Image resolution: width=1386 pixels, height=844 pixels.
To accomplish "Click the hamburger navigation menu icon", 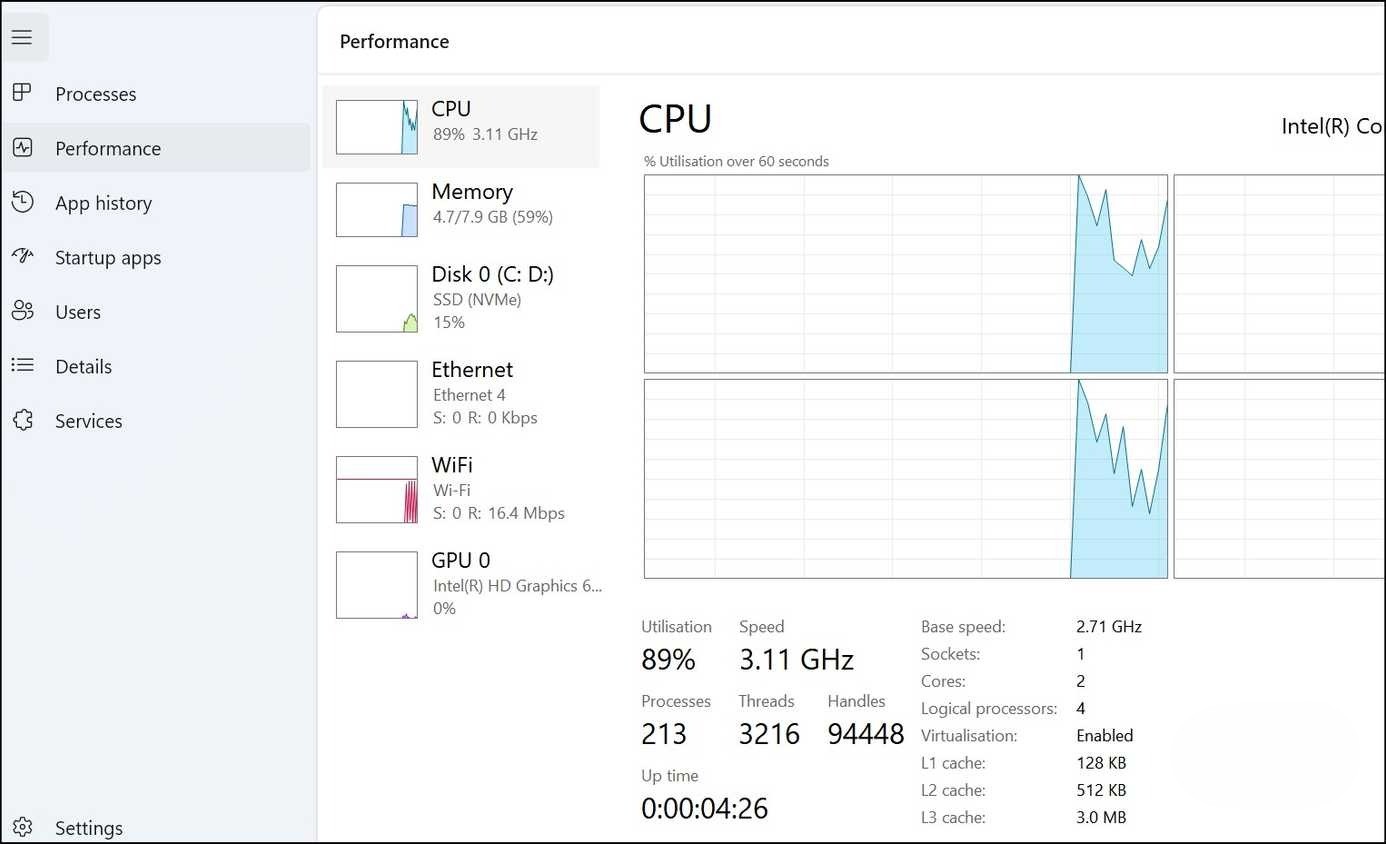I will pos(22,38).
